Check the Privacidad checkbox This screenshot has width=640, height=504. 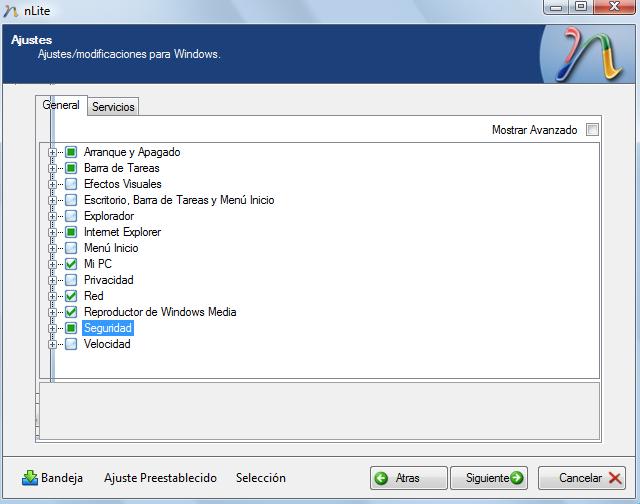(x=71, y=280)
